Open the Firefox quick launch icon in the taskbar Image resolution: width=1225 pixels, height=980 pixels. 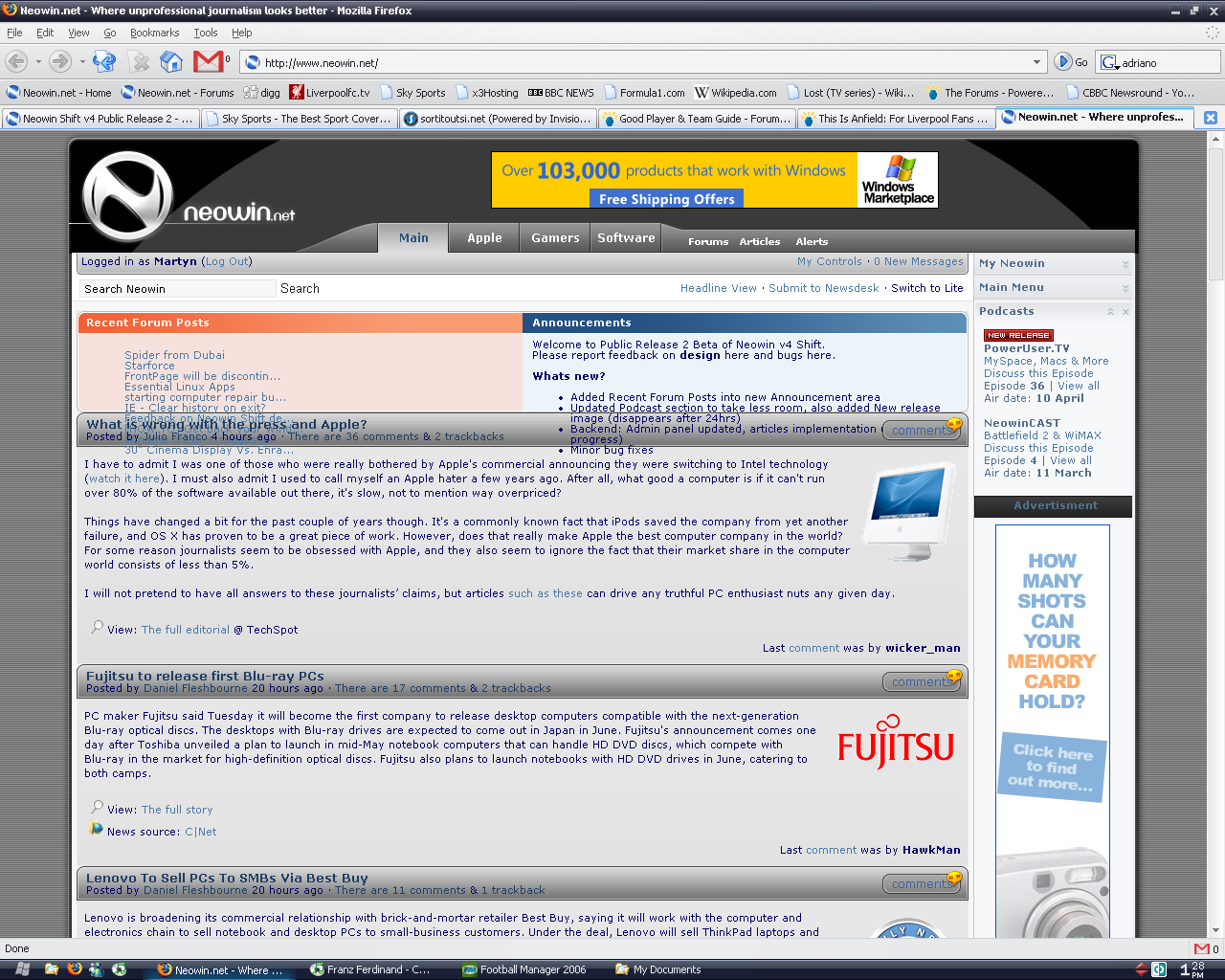pyautogui.click(x=75, y=969)
